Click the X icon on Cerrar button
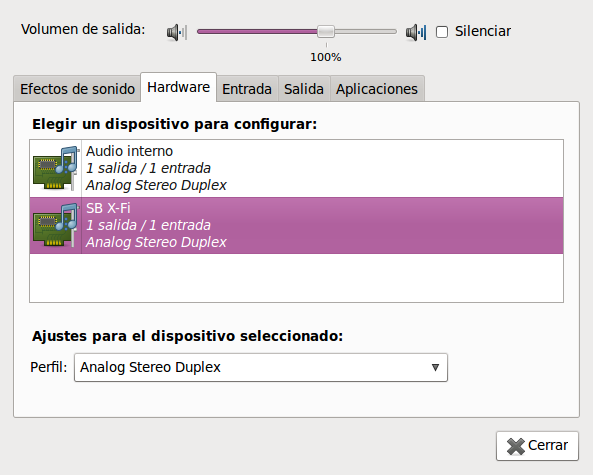593x475 pixels. click(x=516, y=446)
